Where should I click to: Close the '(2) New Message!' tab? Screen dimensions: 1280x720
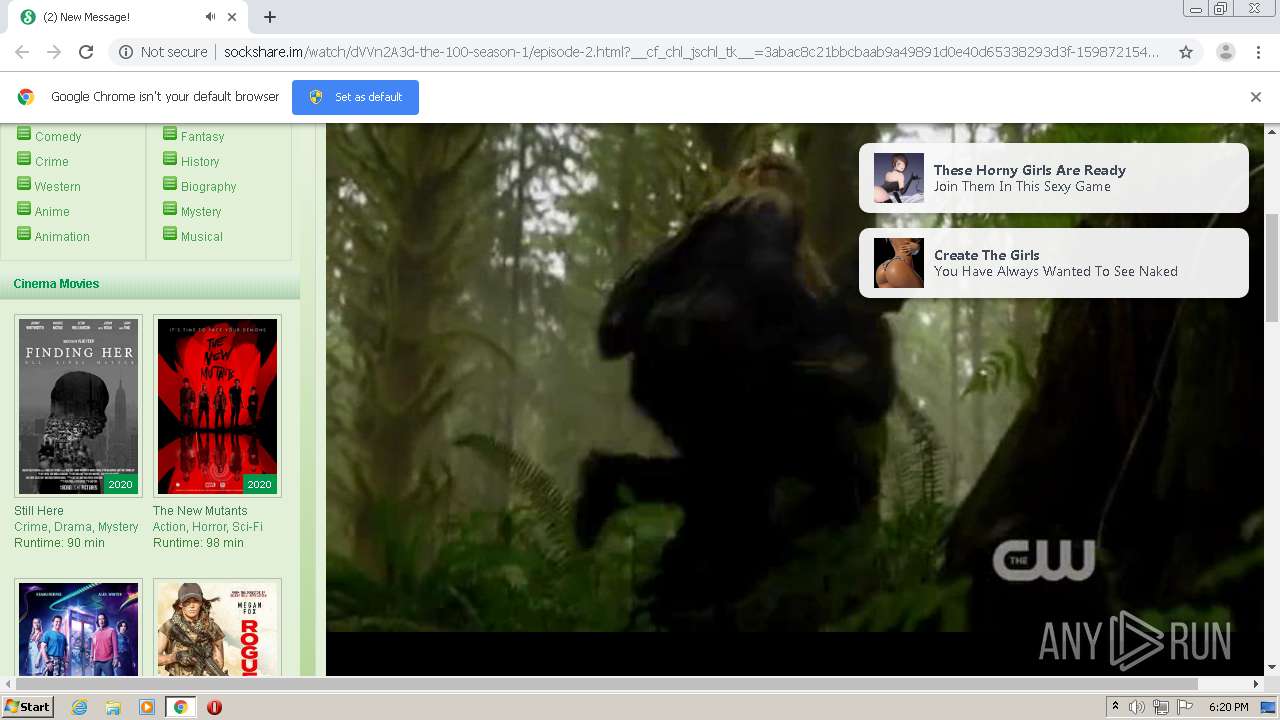(233, 17)
